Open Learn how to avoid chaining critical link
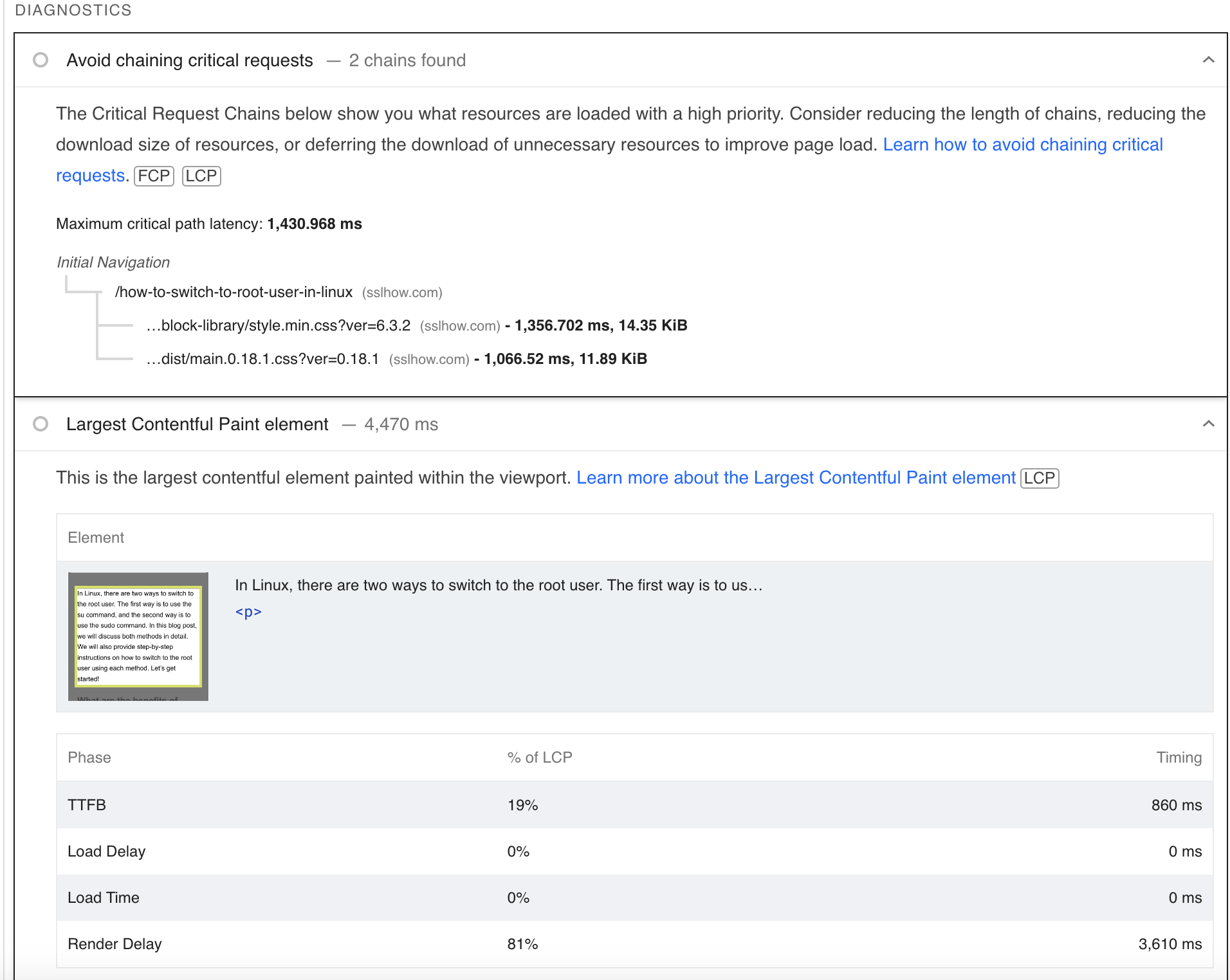Viewport: 1230px width, 980px height. (x=1023, y=145)
